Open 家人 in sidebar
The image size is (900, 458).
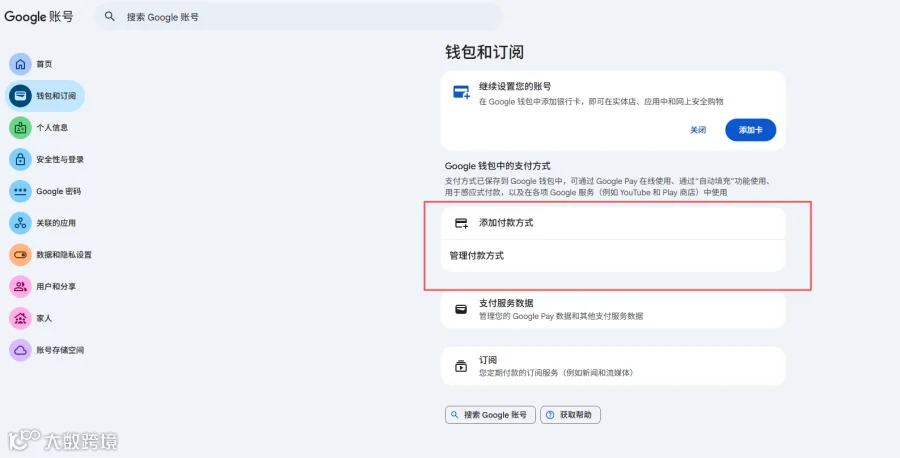[x=44, y=318]
